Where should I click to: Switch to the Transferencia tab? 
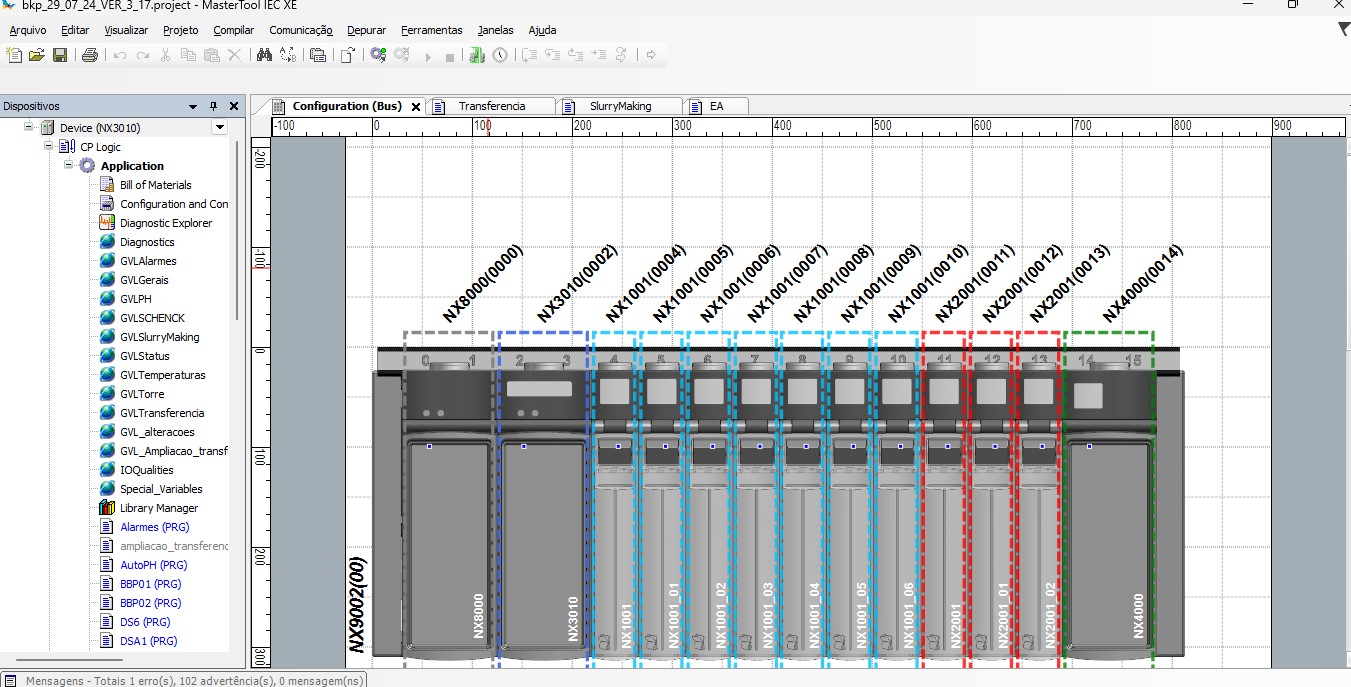(491, 106)
